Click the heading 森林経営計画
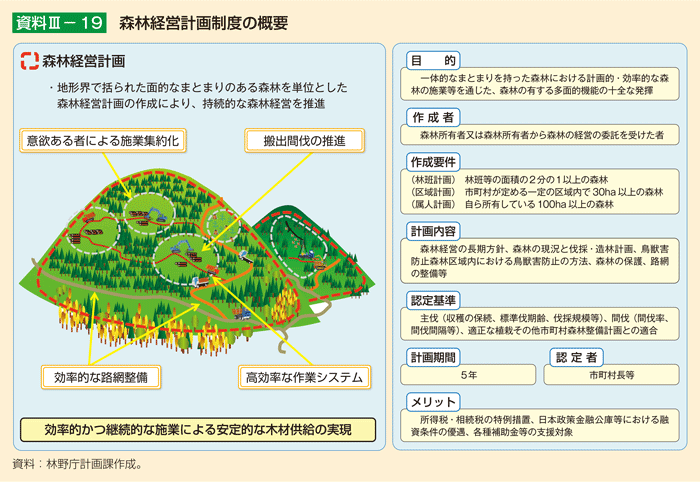This screenshot has width=700, height=482. point(84,62)
